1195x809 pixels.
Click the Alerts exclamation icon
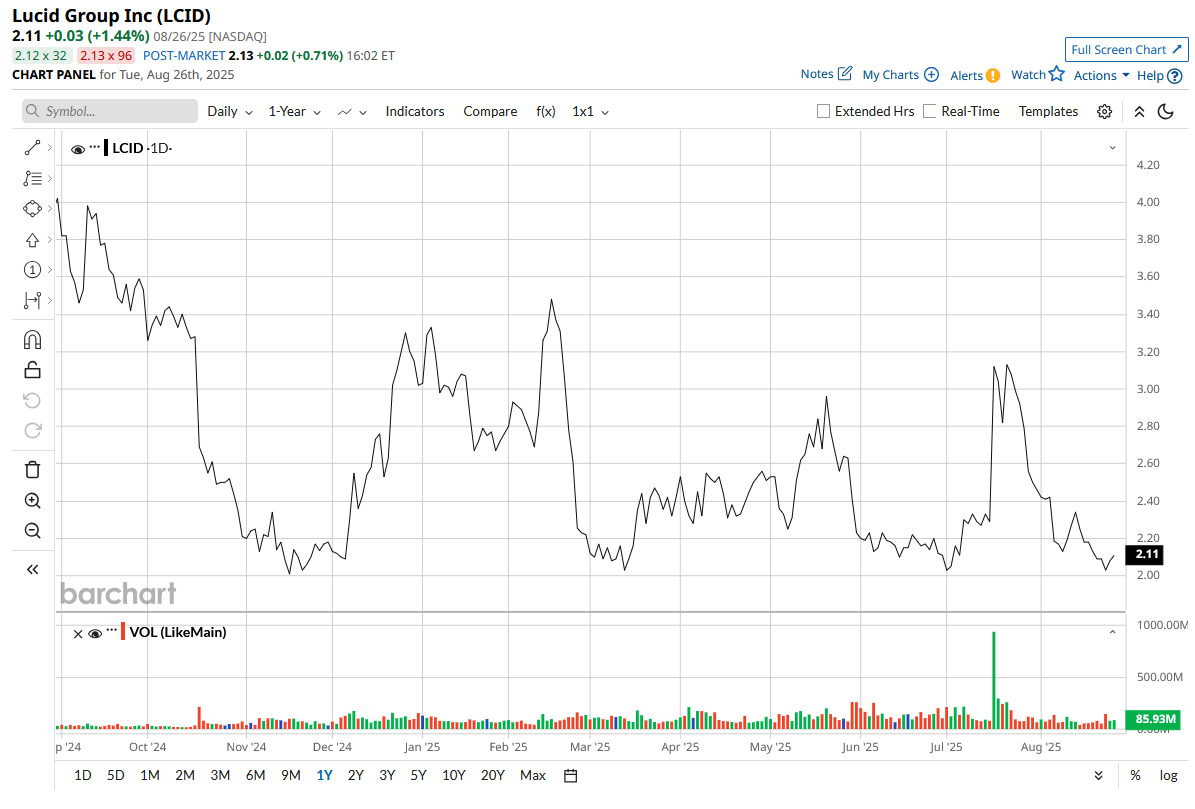992,75
